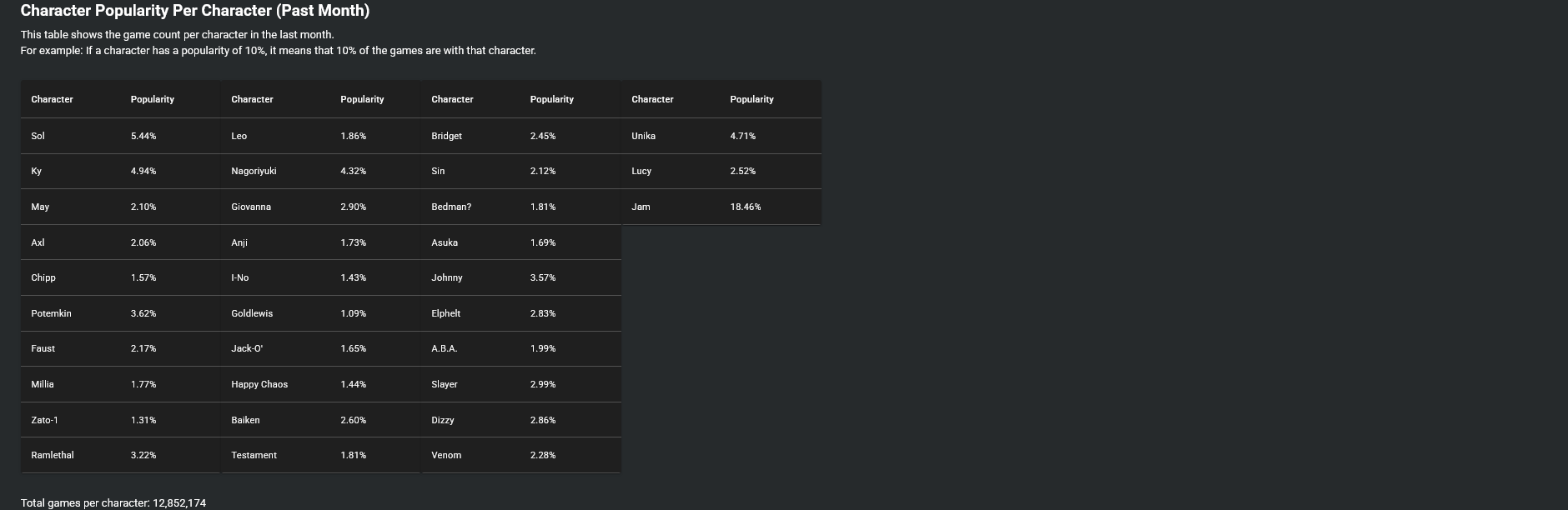
Task: Click the Popularity header above 4.71%
Action: (751, 99)
